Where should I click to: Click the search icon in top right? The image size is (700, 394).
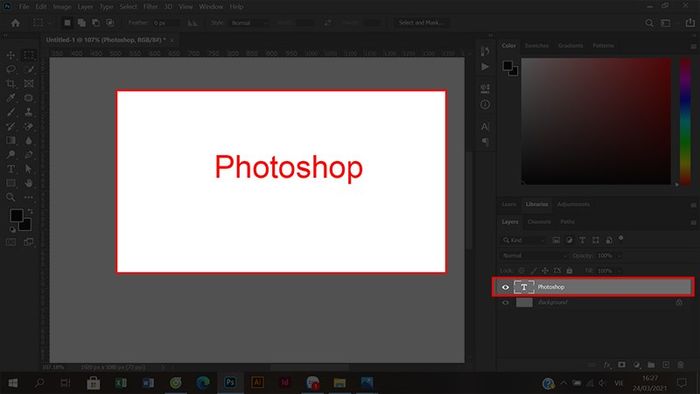(649, 23)
